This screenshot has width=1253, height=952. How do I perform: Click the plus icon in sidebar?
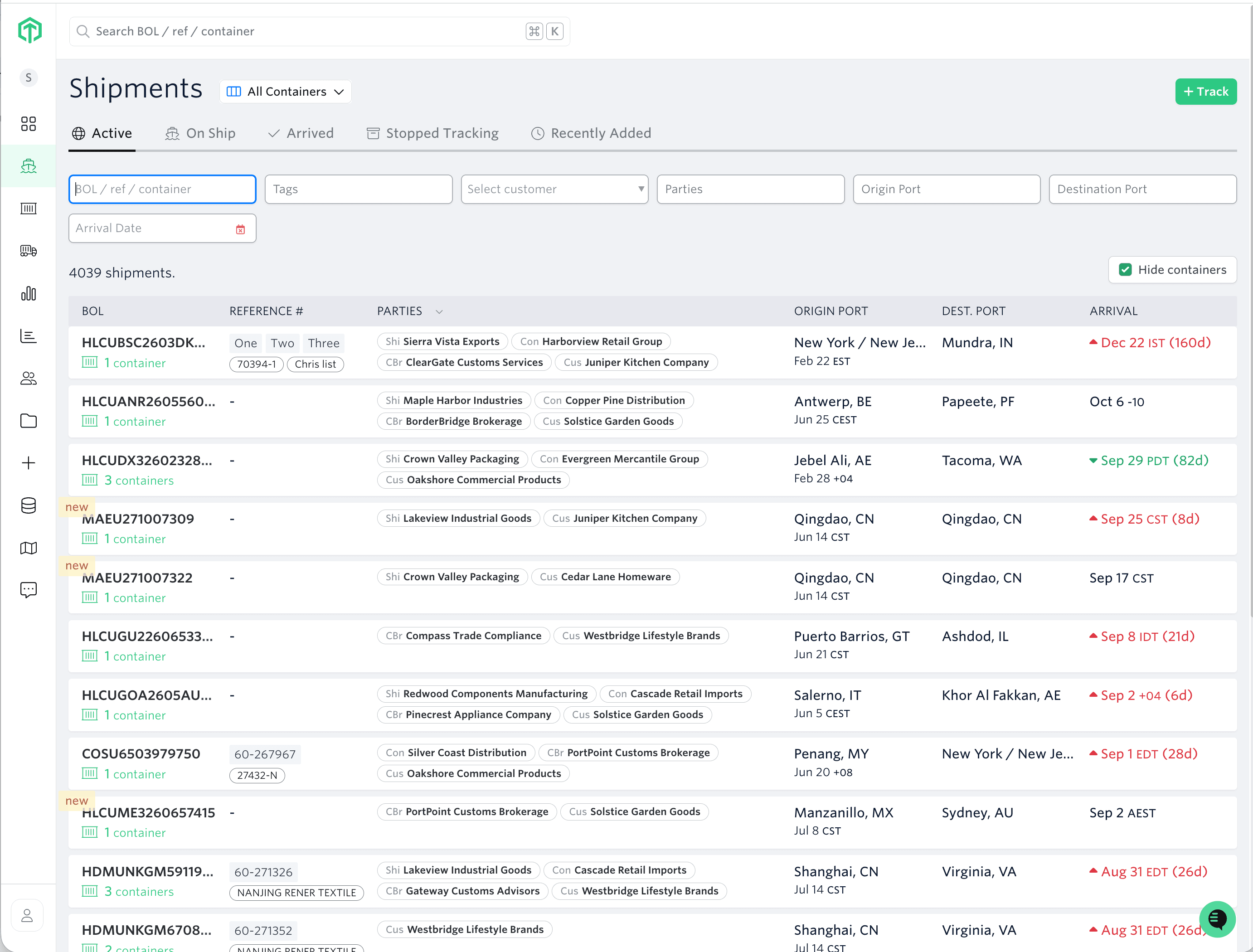(29, 463)
